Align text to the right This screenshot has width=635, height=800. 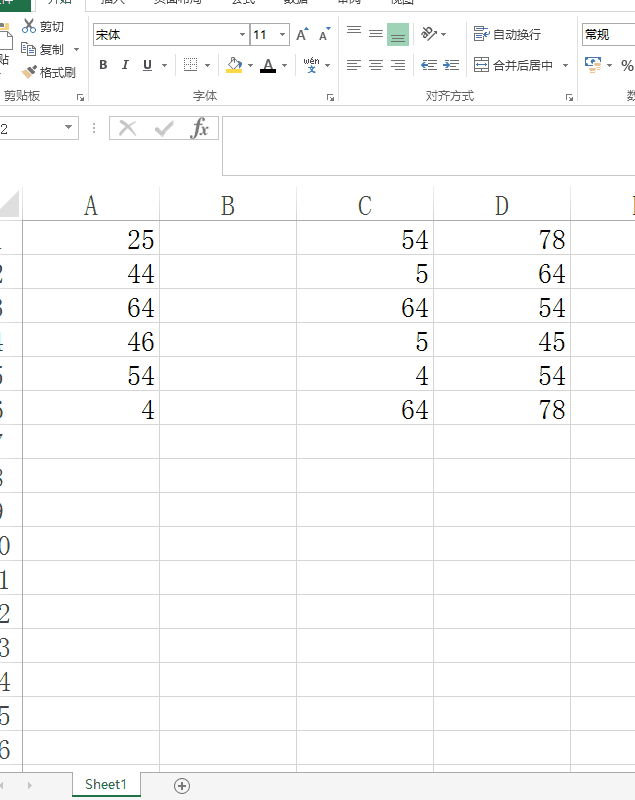coord(398,65)
